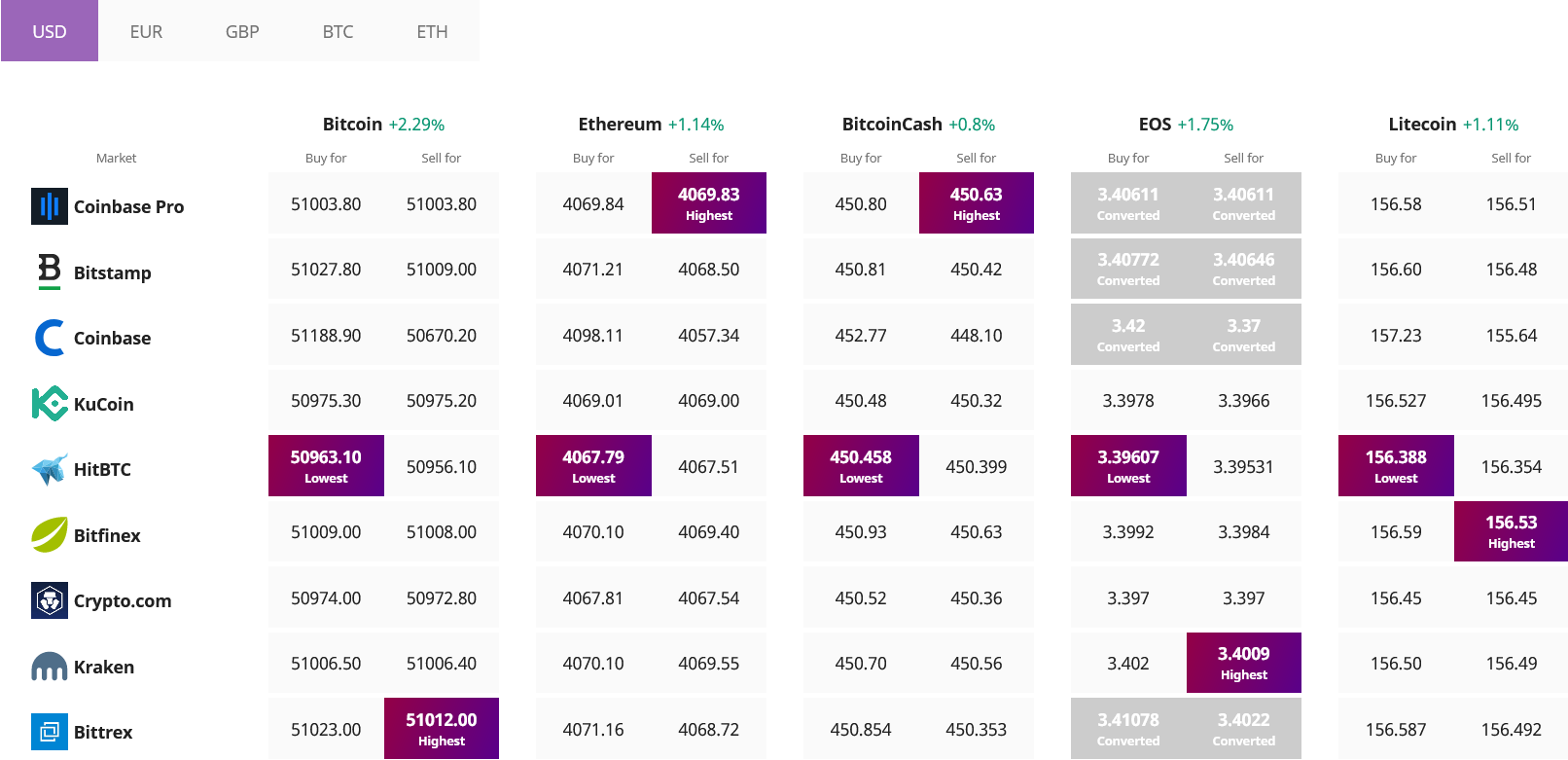Click the Litecoin column heading
The width and height of the screenshot is (1568, 760).
[x=1422, y=124]
